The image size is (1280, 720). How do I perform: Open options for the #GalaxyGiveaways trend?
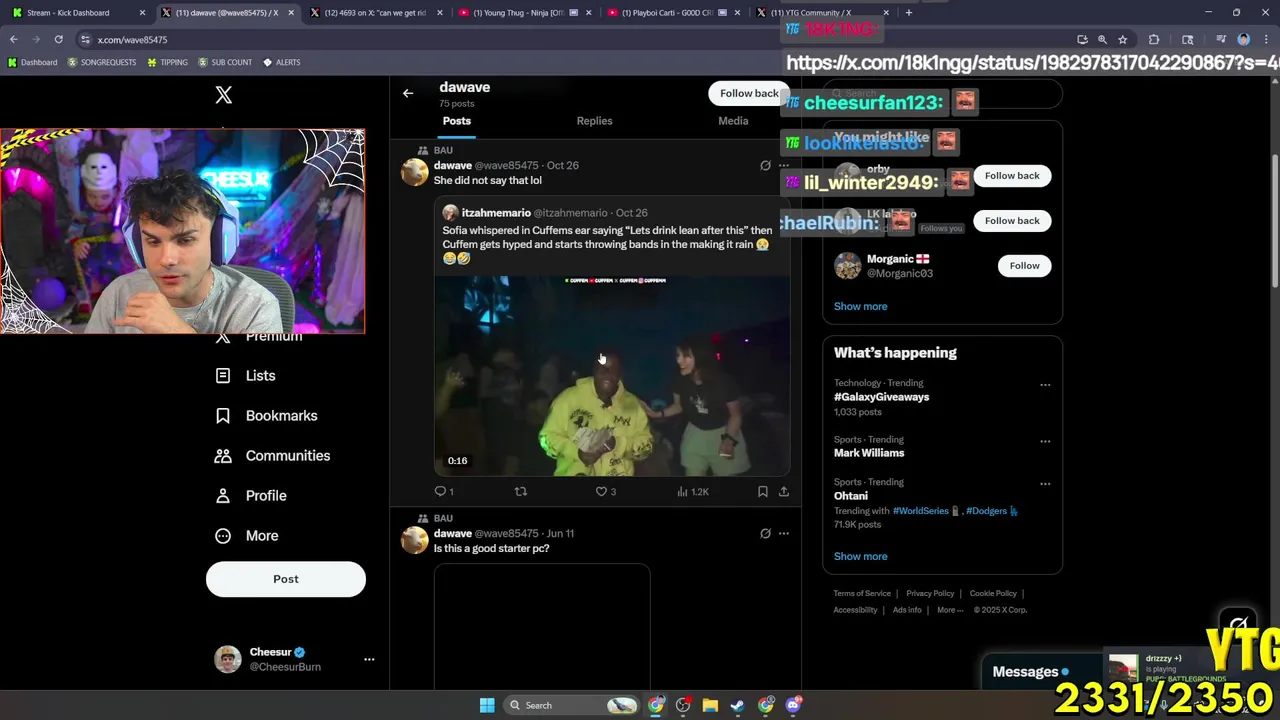[x=1045, y=385]
